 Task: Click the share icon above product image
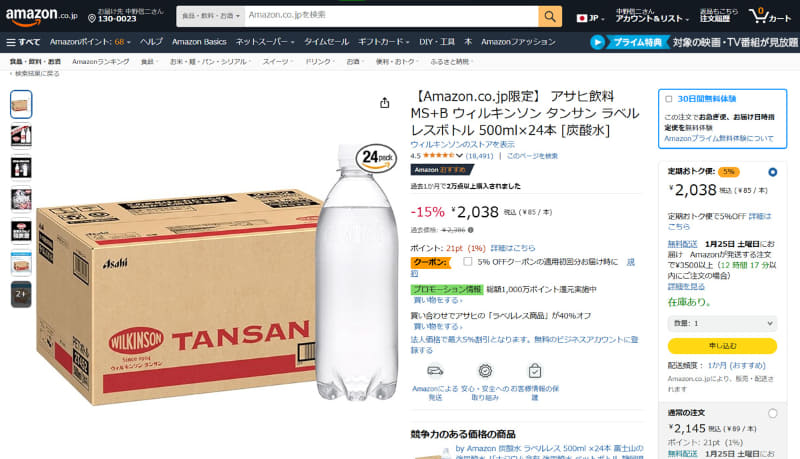[x=385, y=103]
